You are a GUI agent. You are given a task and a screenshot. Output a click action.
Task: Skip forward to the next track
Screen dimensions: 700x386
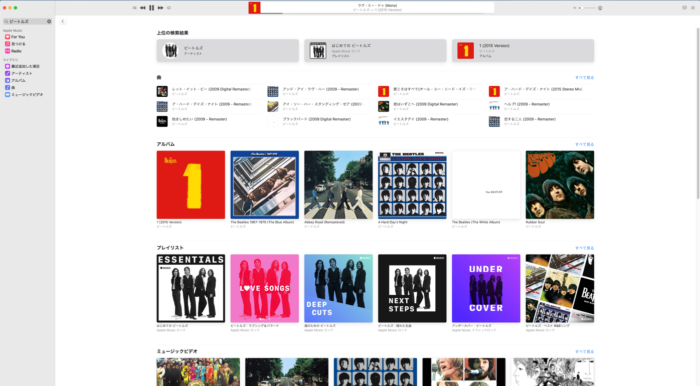coord(160,8)
